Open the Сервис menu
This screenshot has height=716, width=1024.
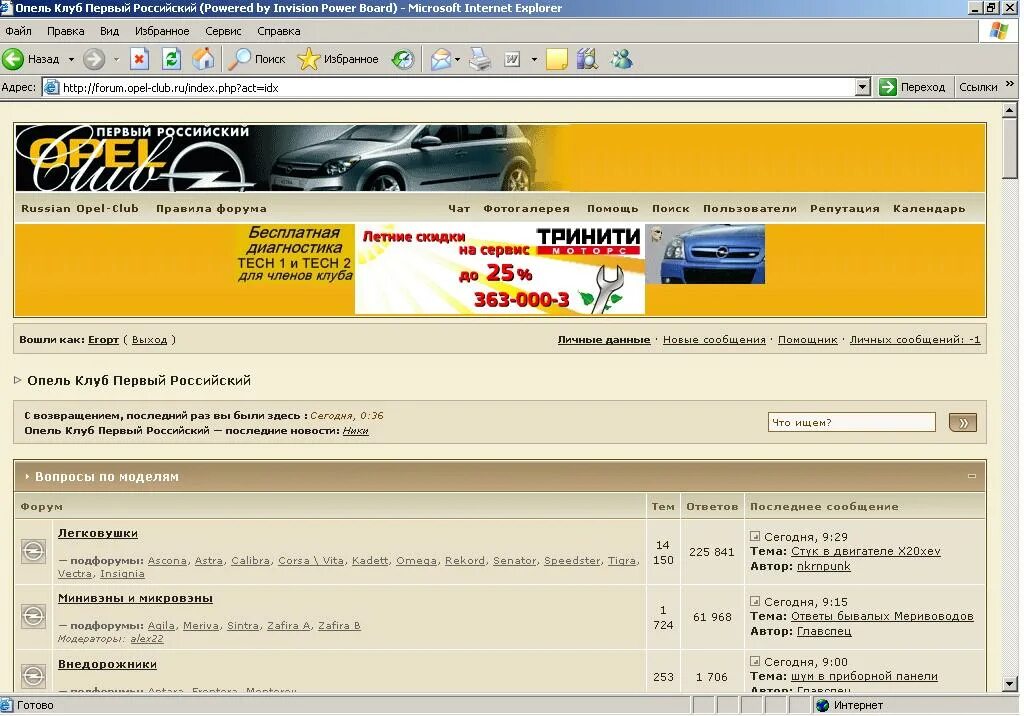click(x=223, y=31)
